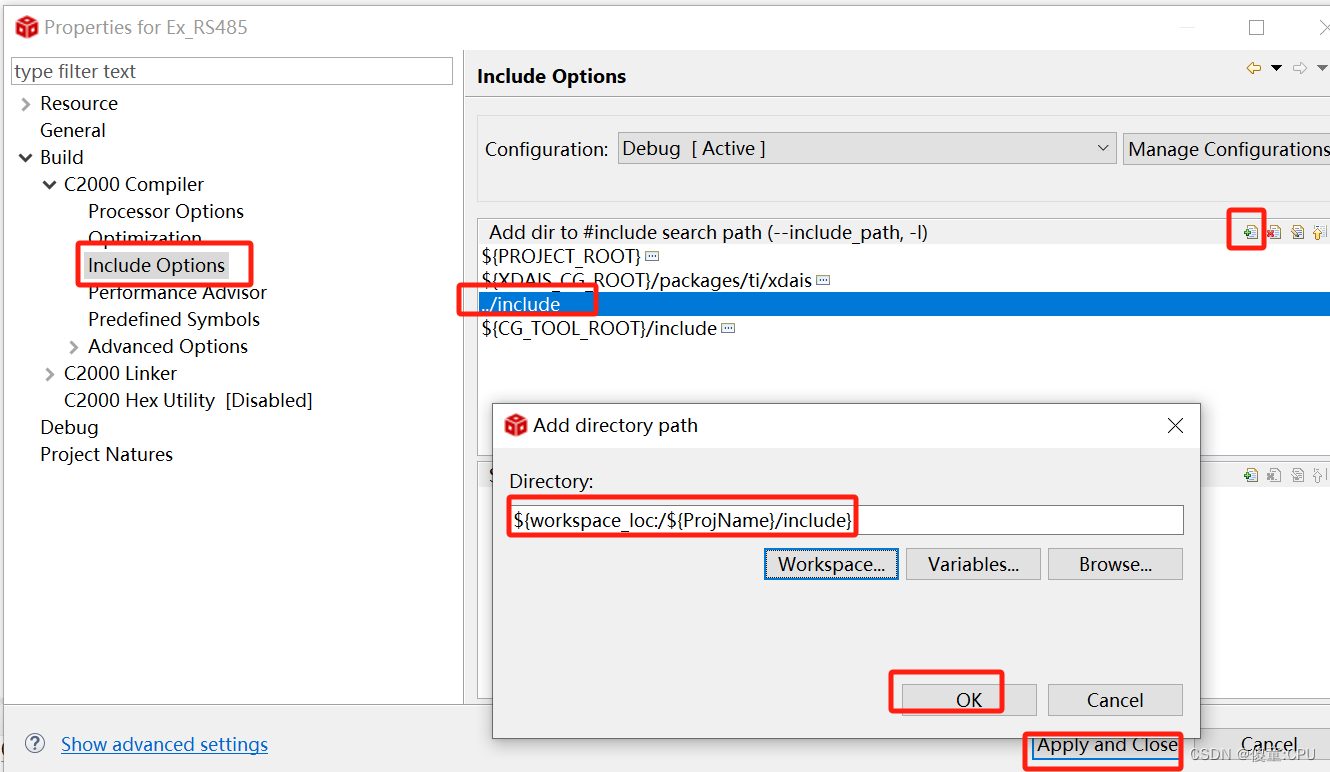Viewport: 1330px width, 772px height.
Task: Click the Workspace... button
Action: 831,564
